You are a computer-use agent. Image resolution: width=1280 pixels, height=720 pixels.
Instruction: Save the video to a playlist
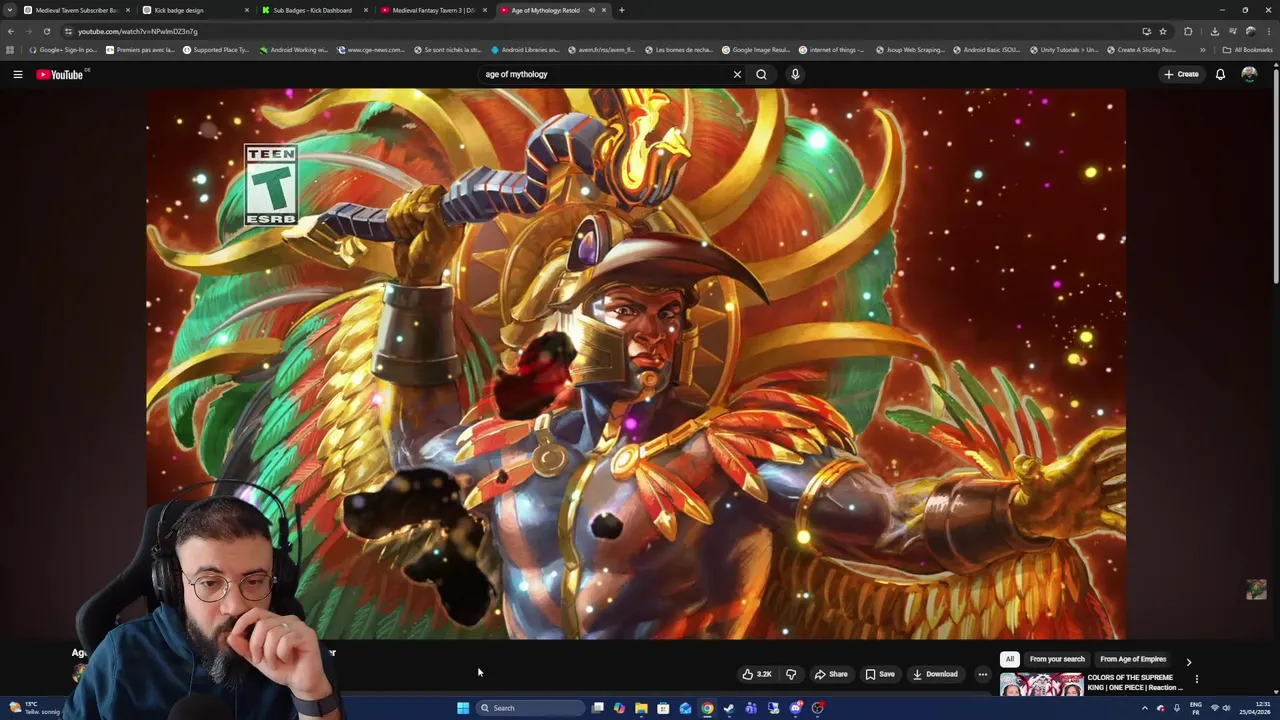pyautogui.click(x=880, y=674)
